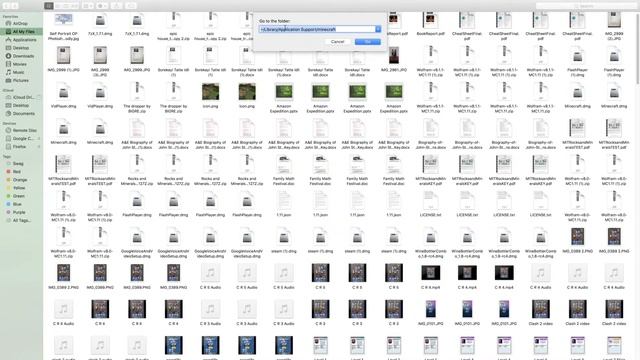Select the Google C... device

[x=21, y=139]
